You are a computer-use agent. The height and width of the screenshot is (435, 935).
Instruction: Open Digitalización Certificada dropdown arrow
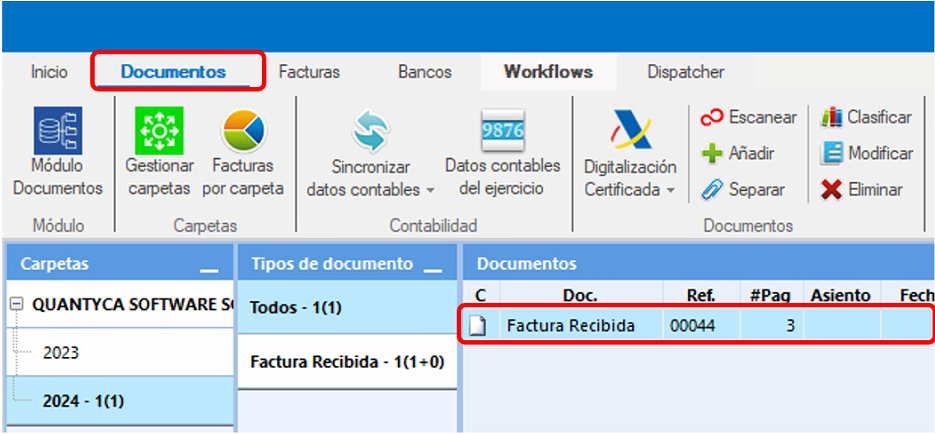point(670,191)
